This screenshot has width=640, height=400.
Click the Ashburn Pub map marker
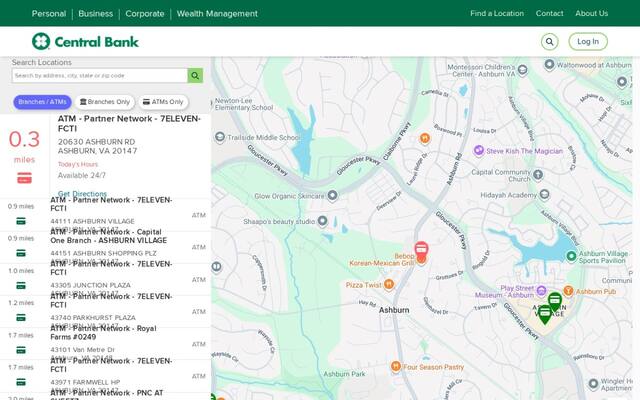point(568,291)
